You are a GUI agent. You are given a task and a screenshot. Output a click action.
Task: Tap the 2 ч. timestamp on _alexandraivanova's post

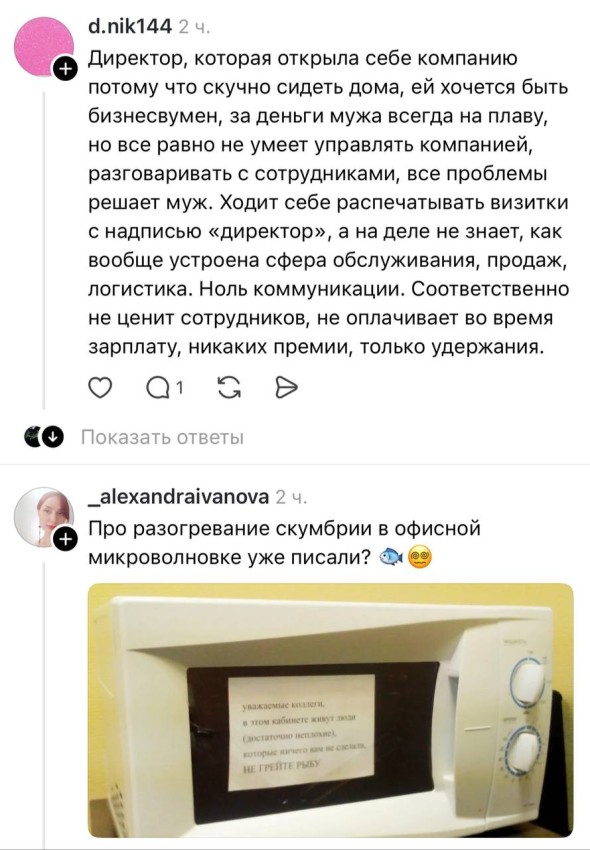[291, 497]
